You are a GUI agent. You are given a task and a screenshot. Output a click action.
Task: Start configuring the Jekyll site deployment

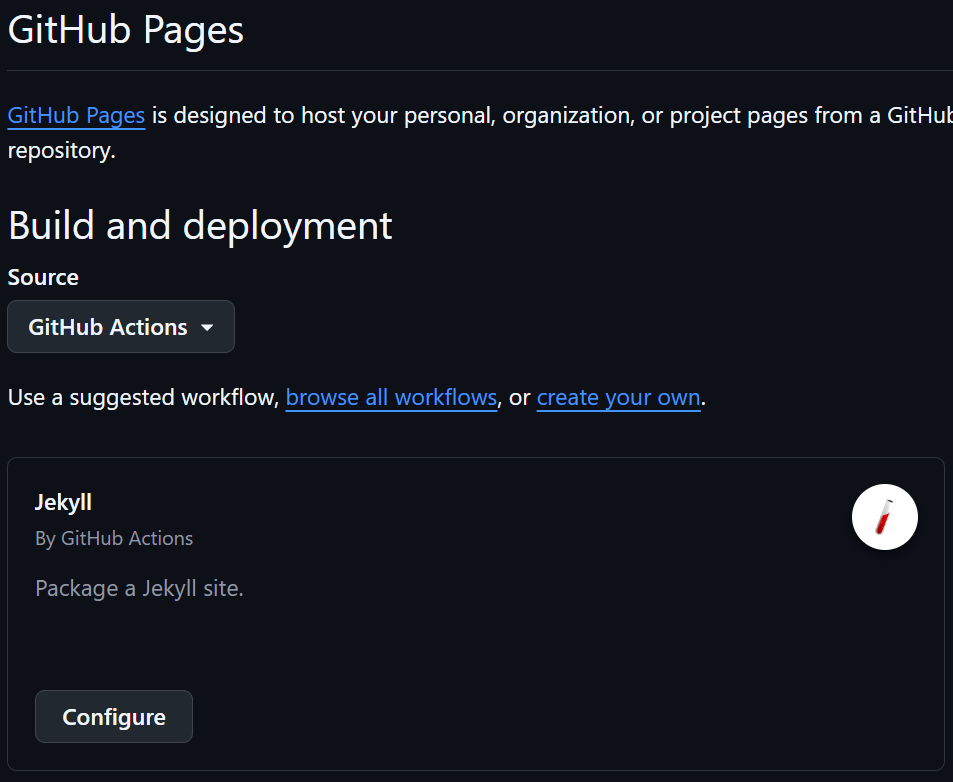(x=113, y=716)
